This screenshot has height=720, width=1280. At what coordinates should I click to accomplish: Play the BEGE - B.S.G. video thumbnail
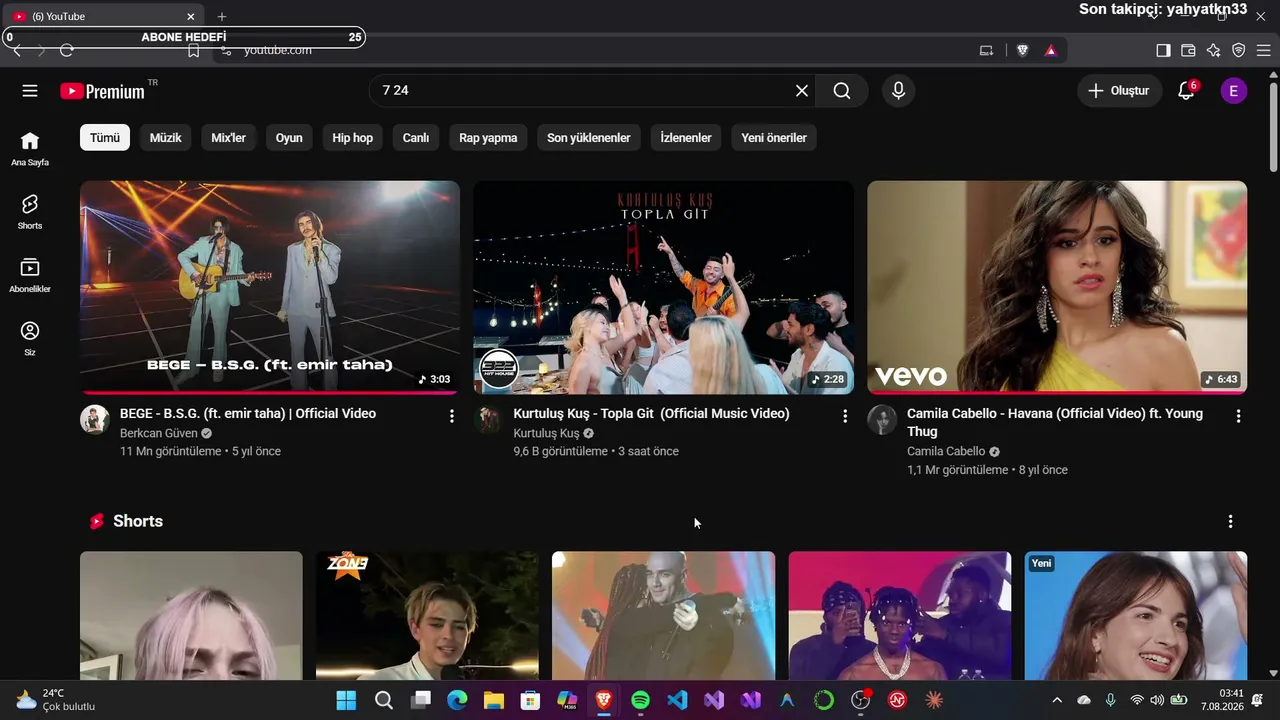point(270,287)
